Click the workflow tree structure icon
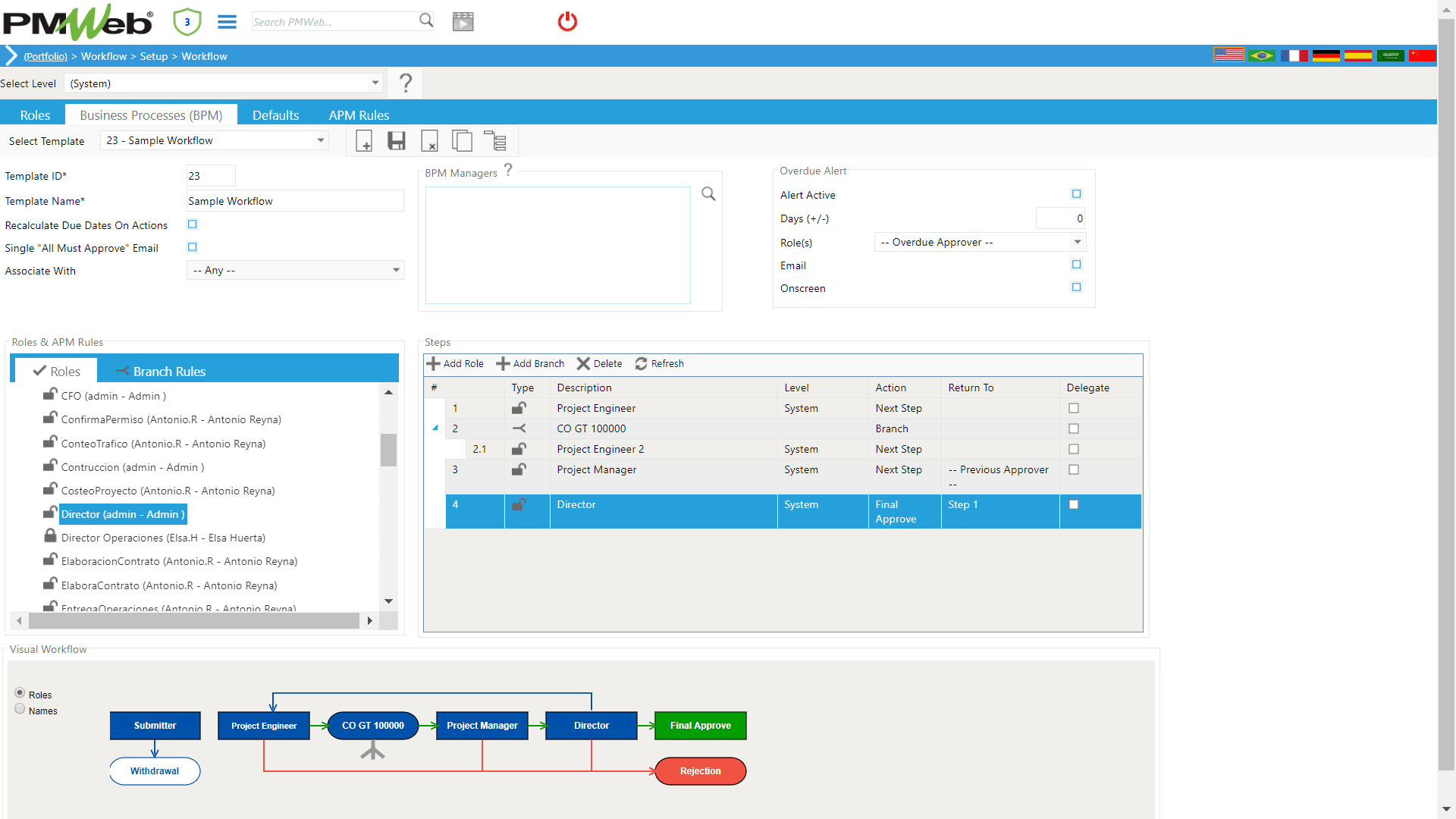The height and width of the screenshot is (819, 1456). pyautogui.click(x=495, y=141)
